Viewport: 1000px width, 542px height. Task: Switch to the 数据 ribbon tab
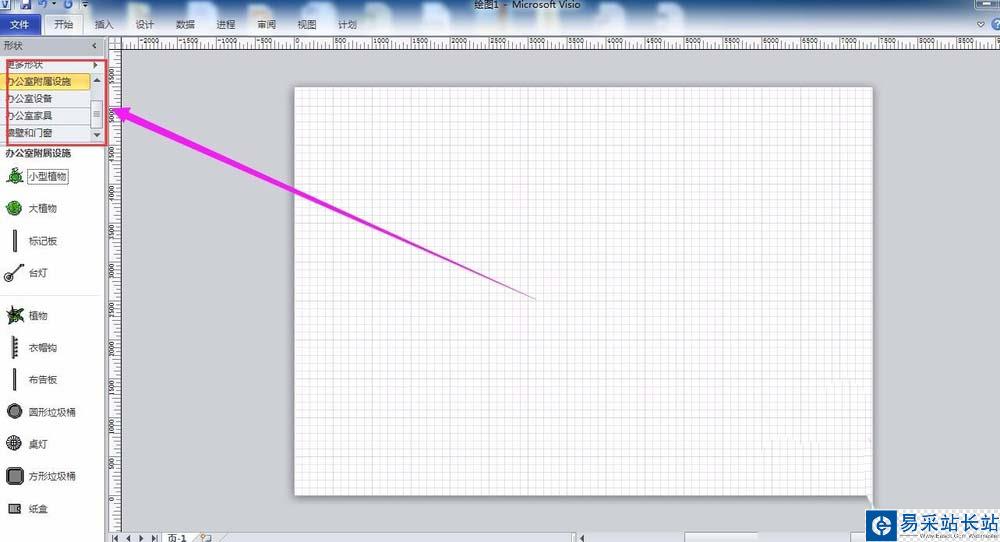coord(185,24)
